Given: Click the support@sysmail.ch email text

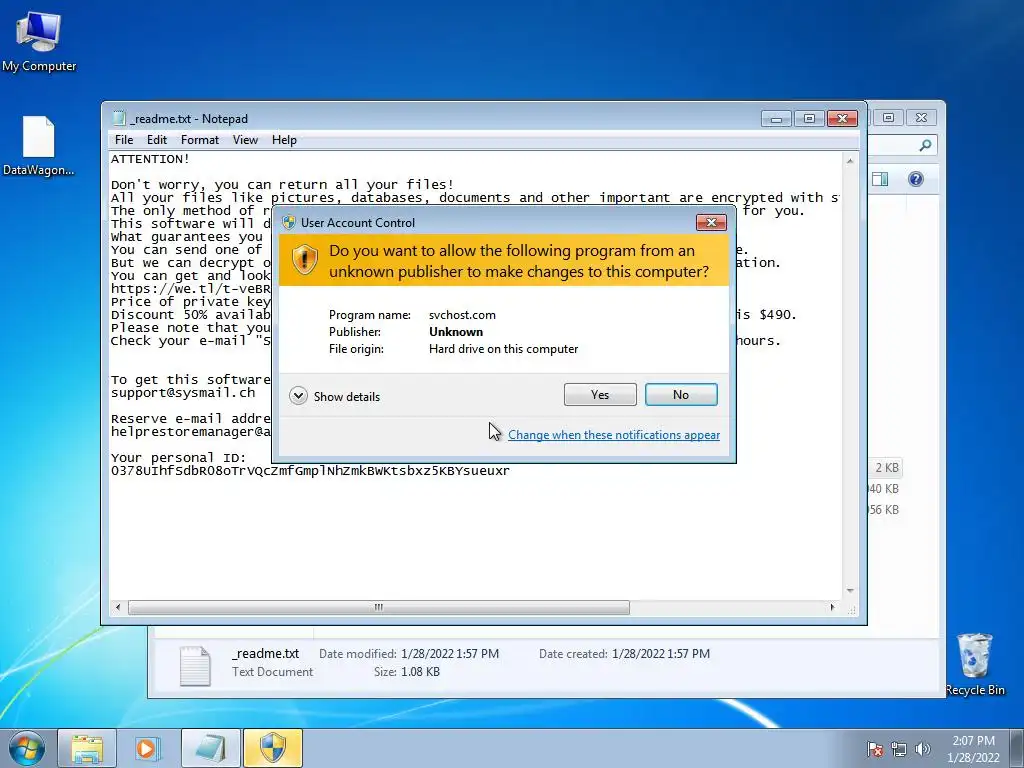Looking at the screenshot, I should click(183, 392).
